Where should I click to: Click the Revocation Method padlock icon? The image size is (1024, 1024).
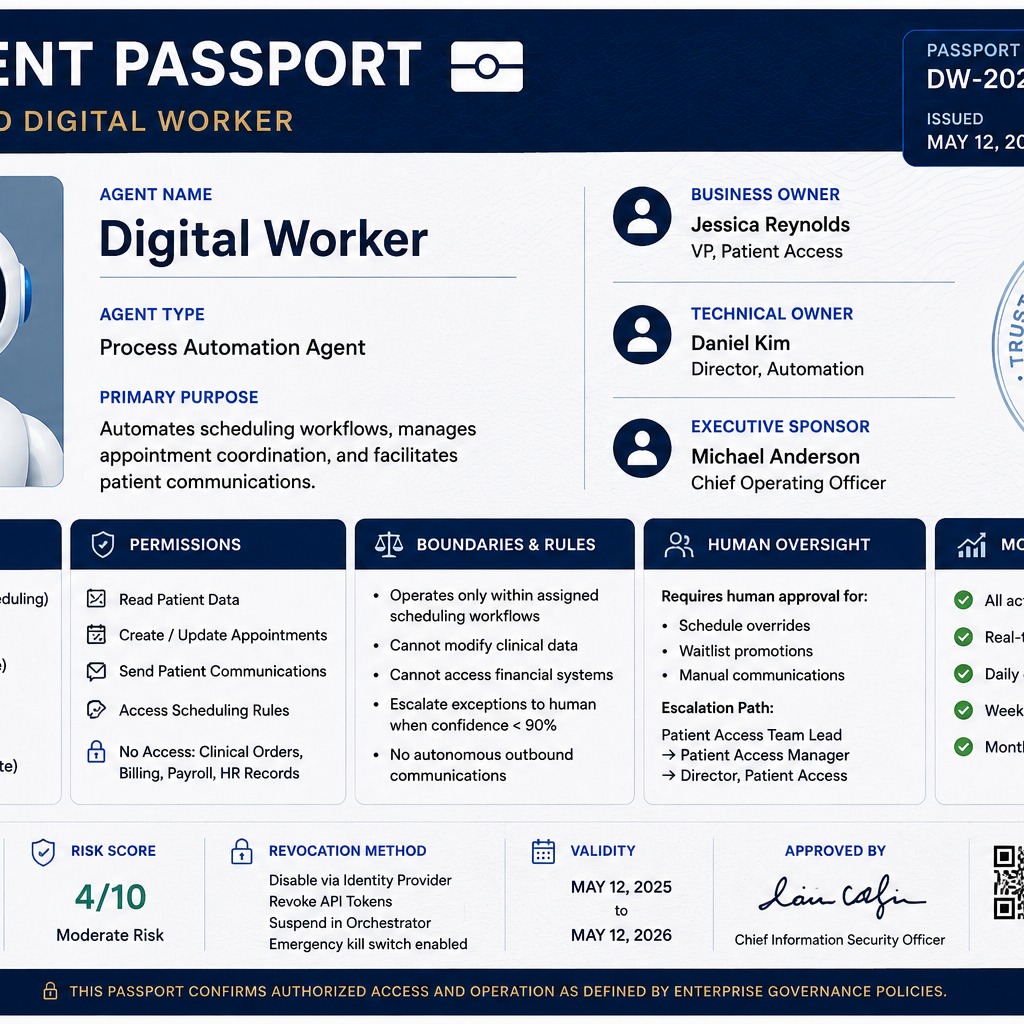click(242, 852)
